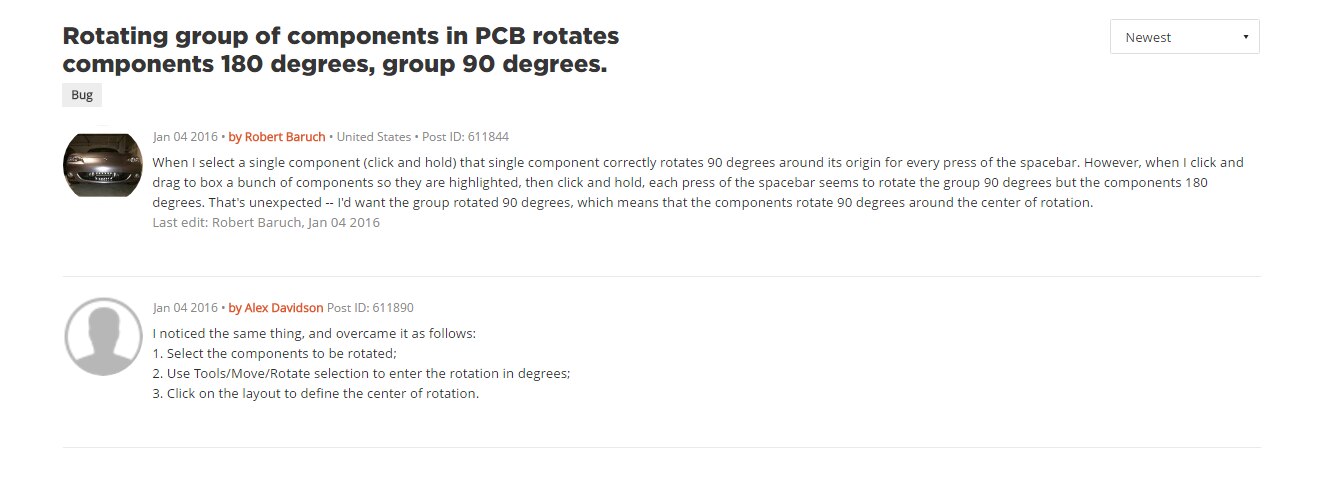Click the Last edit note

pyautogui.click(x=266, y=223)
